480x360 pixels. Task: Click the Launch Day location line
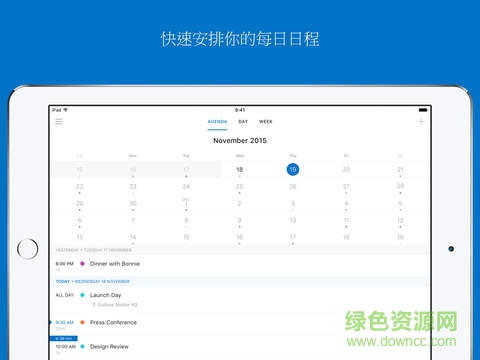coord(115,305)
